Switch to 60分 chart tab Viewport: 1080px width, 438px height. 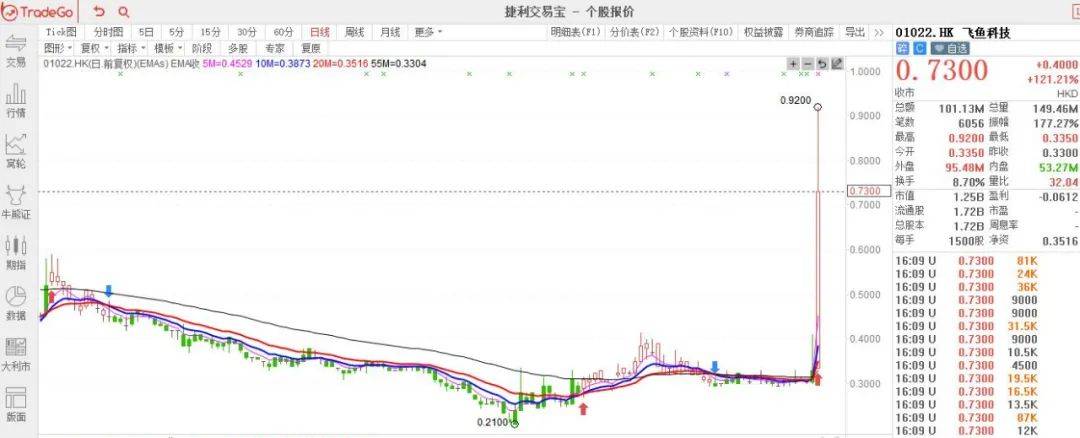[283, 32]
